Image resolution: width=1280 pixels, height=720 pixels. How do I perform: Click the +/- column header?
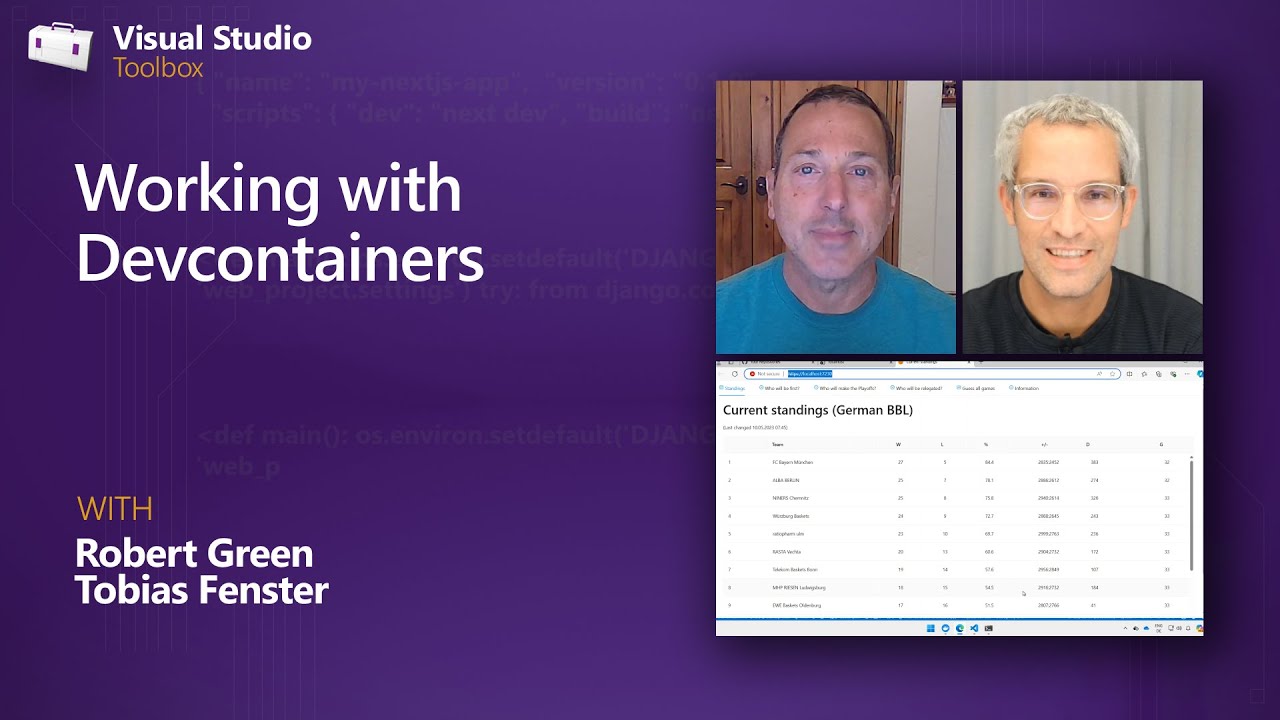1044,444
